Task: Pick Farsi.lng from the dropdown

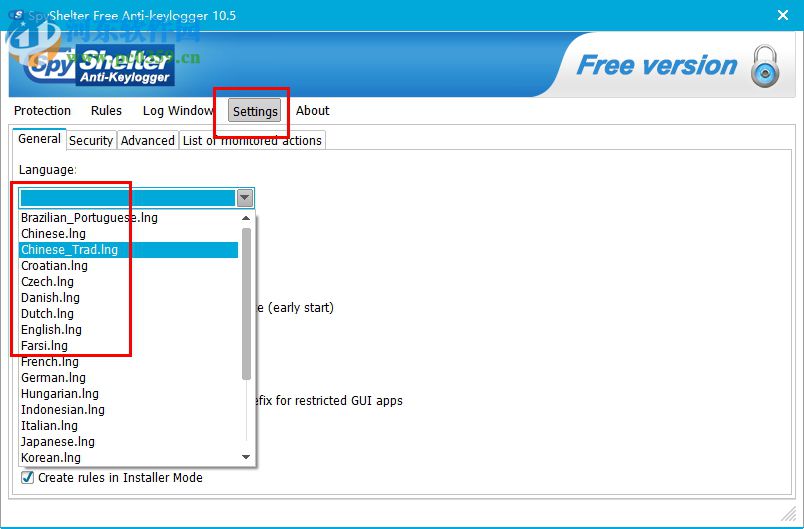Action: (x=129, y=345)
